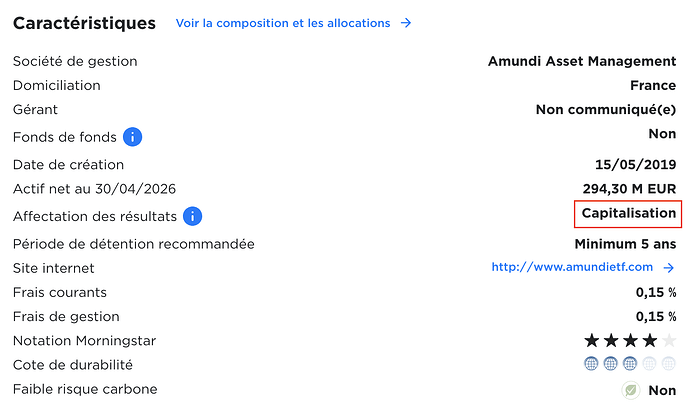
Task: Select the Amundi Asset Management value
Action: click(x=582, y=61)
